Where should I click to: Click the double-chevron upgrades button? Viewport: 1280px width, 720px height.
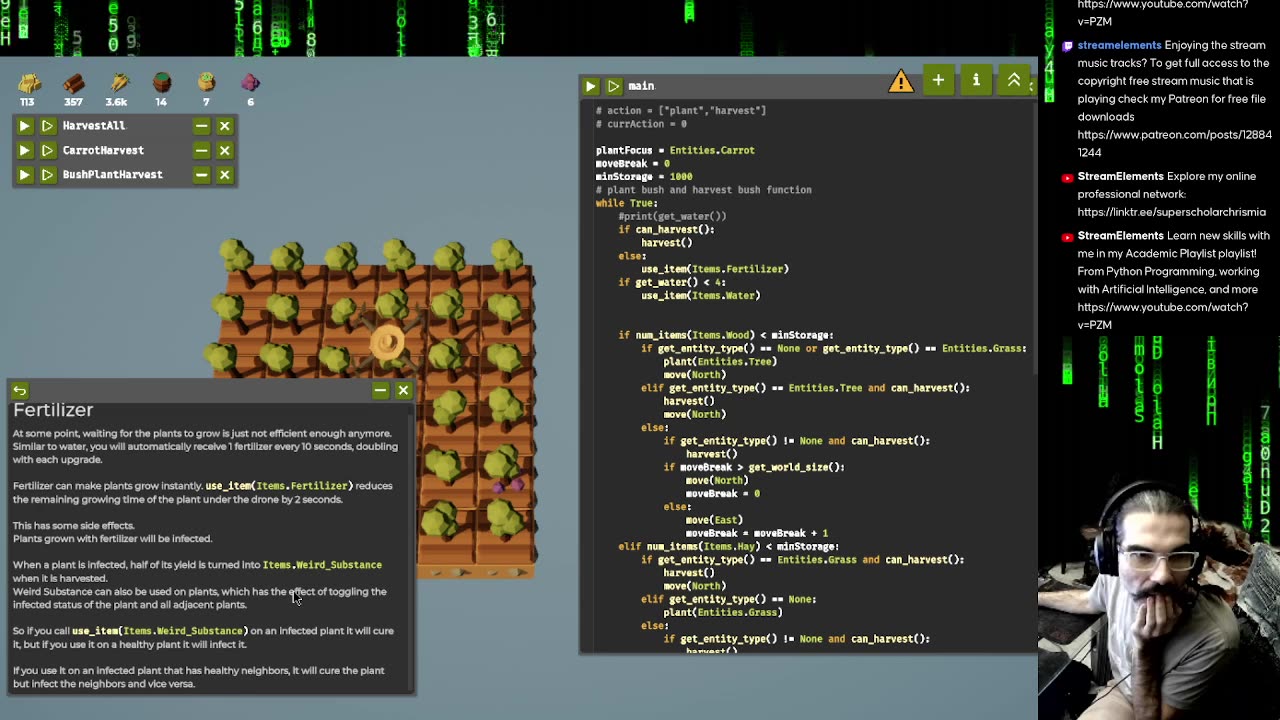pos(1014,81)
